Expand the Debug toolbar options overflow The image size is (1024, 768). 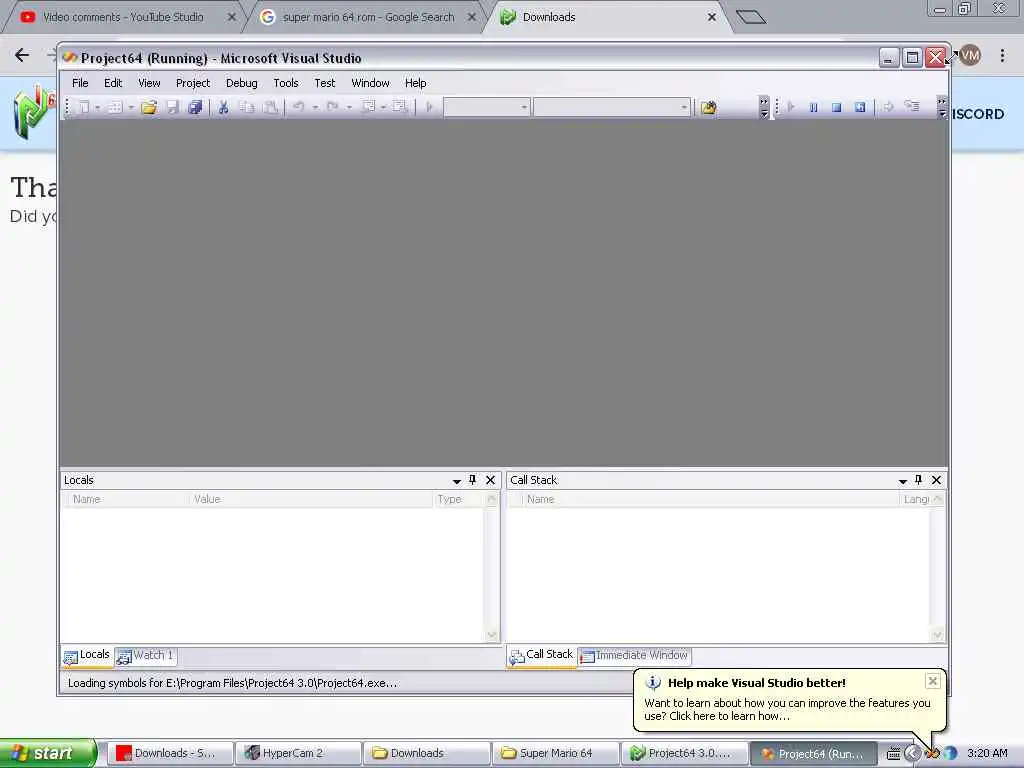[942, 107]
